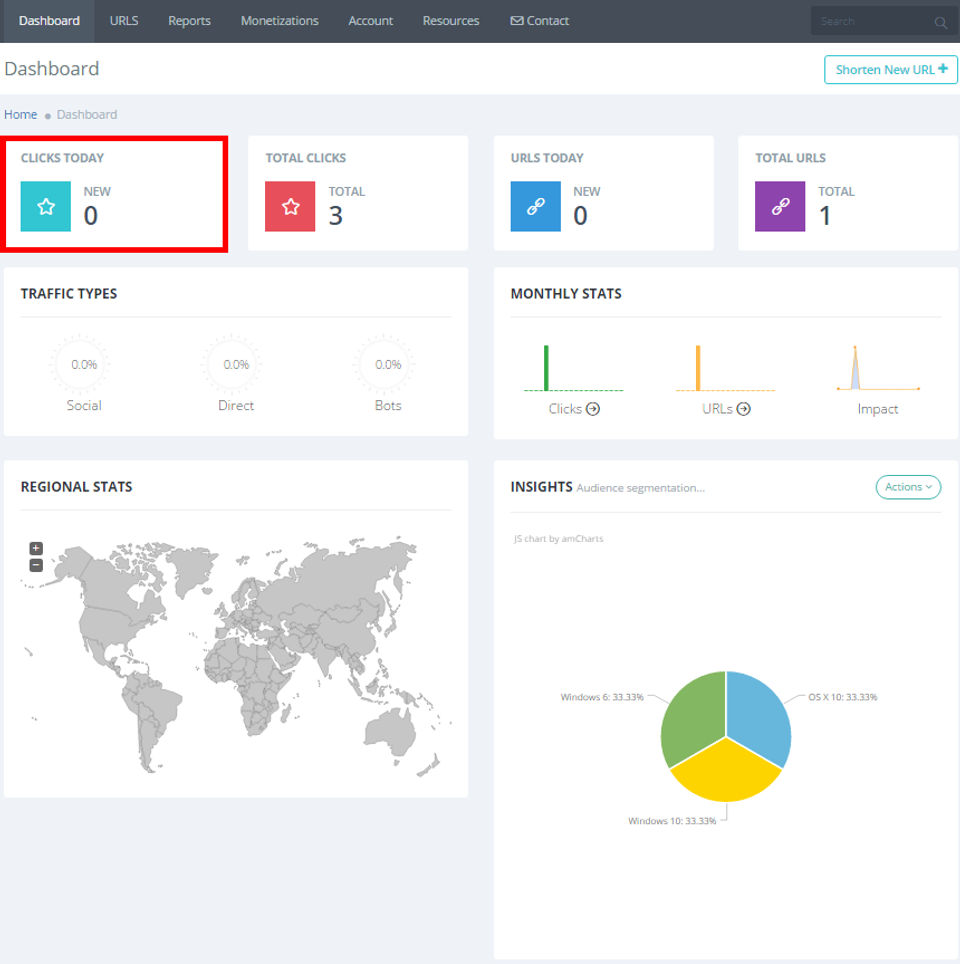The image size is (960, 964).
Task: Click the orange URLs sparkline chart
Action: pyautogui.click(x=725, y=368)
